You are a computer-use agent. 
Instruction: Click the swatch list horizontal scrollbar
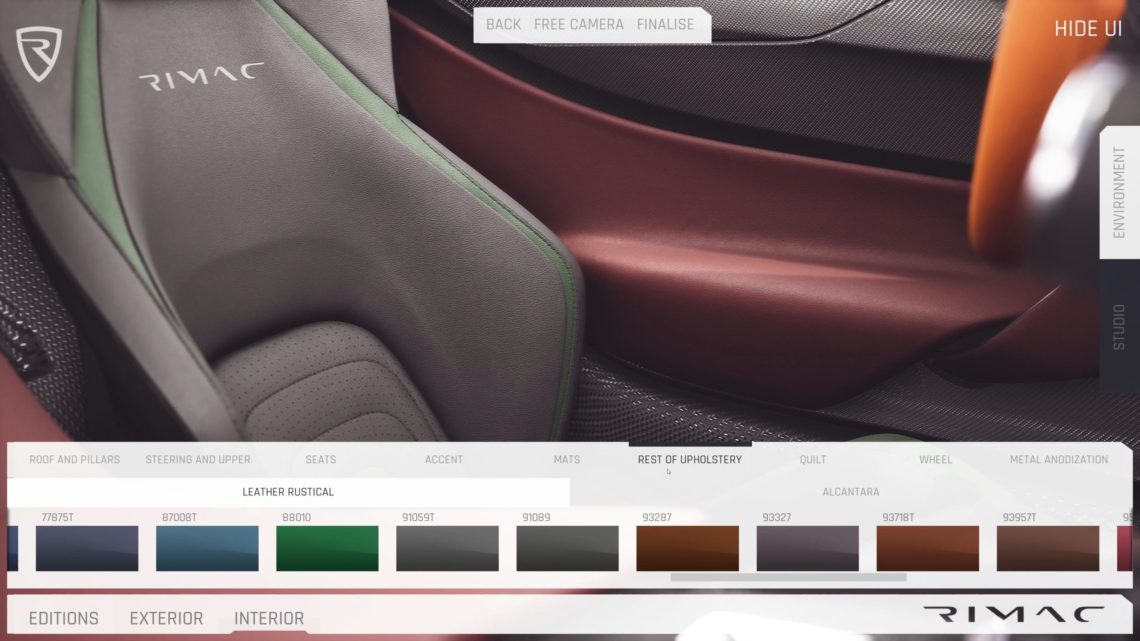[x=788, y=577]
